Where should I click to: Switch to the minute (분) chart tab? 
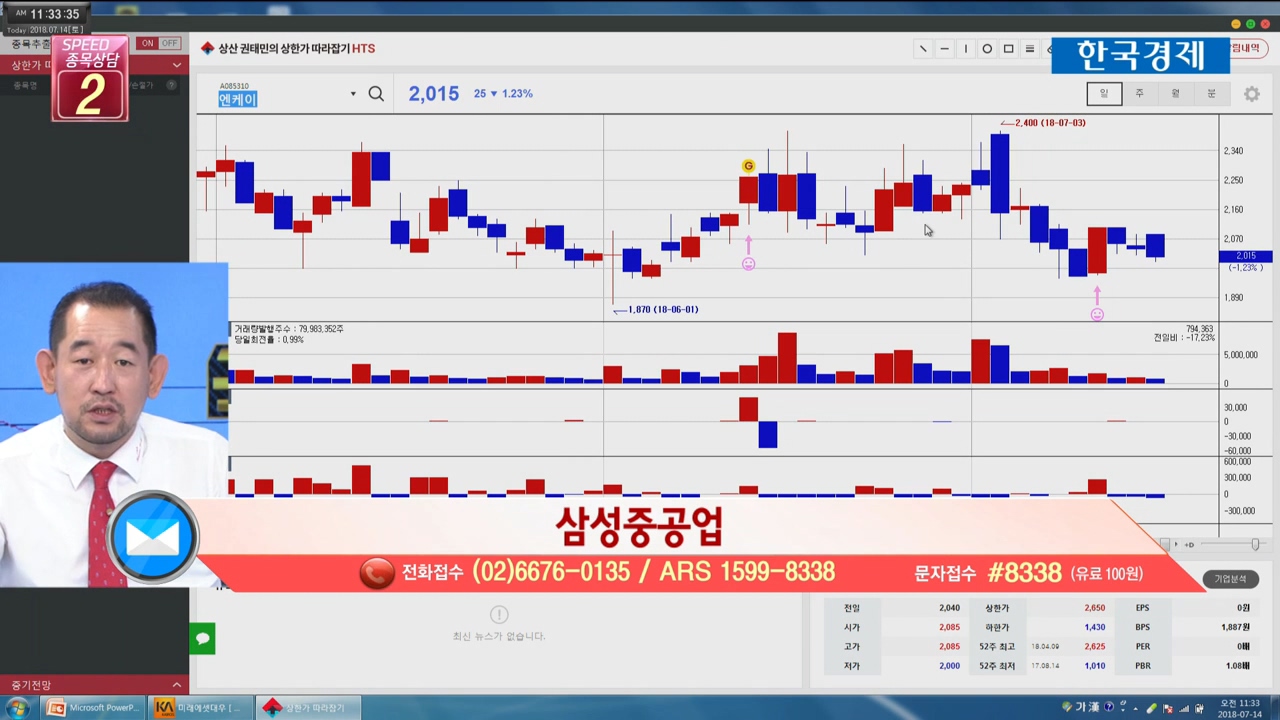(x=1211, y=94)
